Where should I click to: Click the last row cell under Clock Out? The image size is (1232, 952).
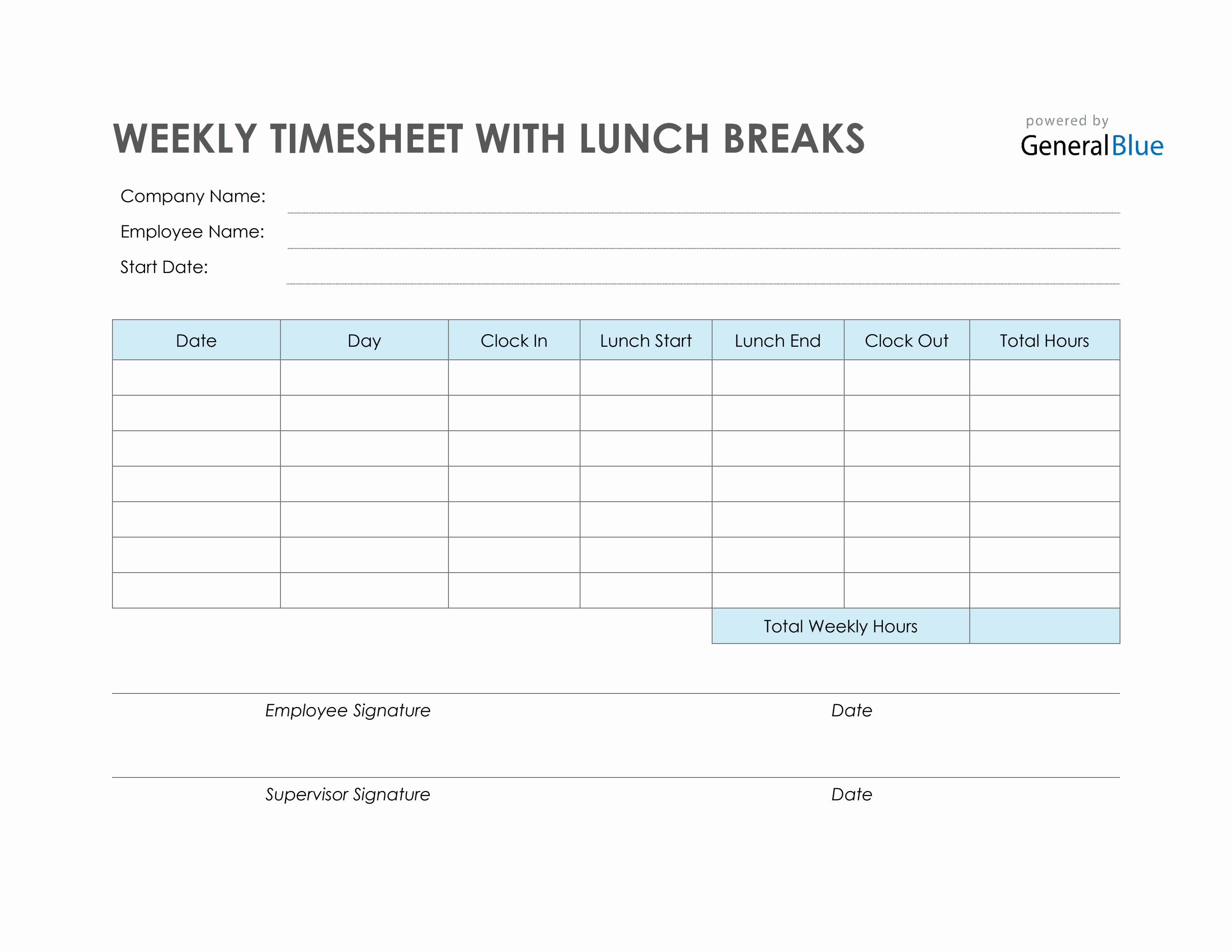[x=907, y=590]
